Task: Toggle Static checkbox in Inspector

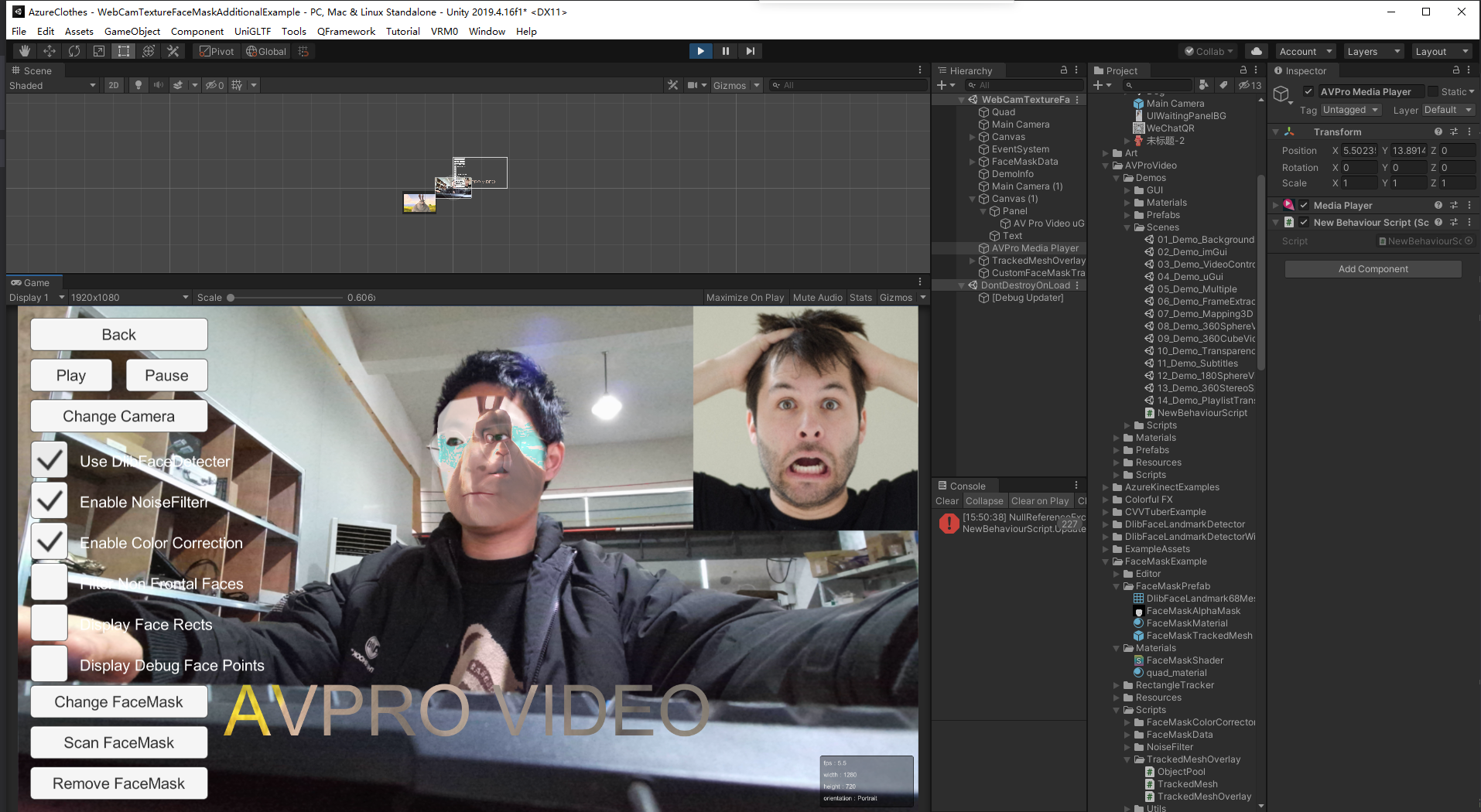Action: tap(1433, 92)
